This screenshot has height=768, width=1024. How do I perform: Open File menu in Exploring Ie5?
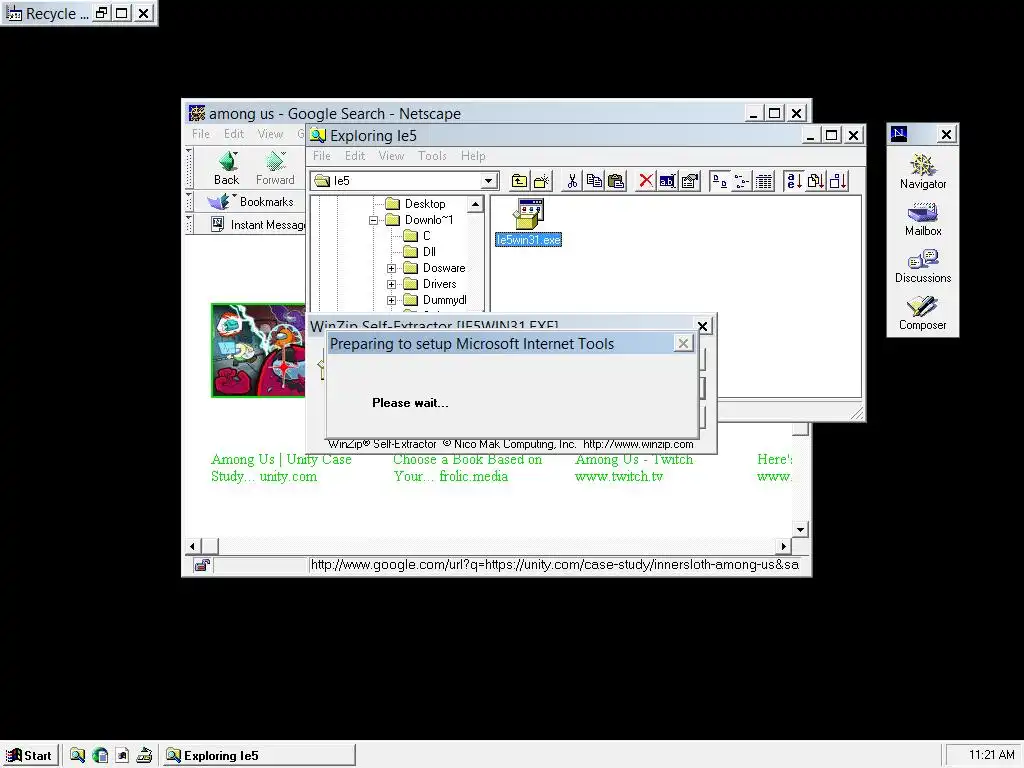point(322,156)
